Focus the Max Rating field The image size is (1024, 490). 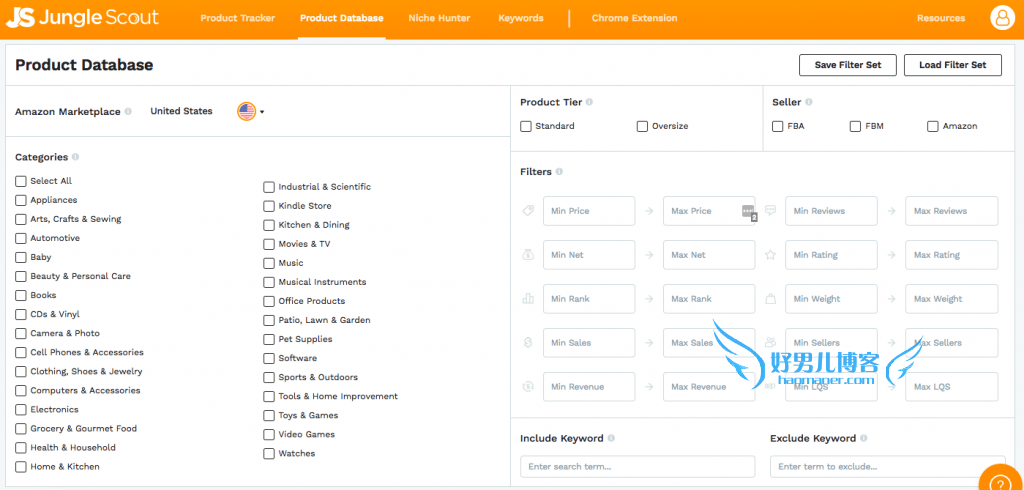pos(952,255)
